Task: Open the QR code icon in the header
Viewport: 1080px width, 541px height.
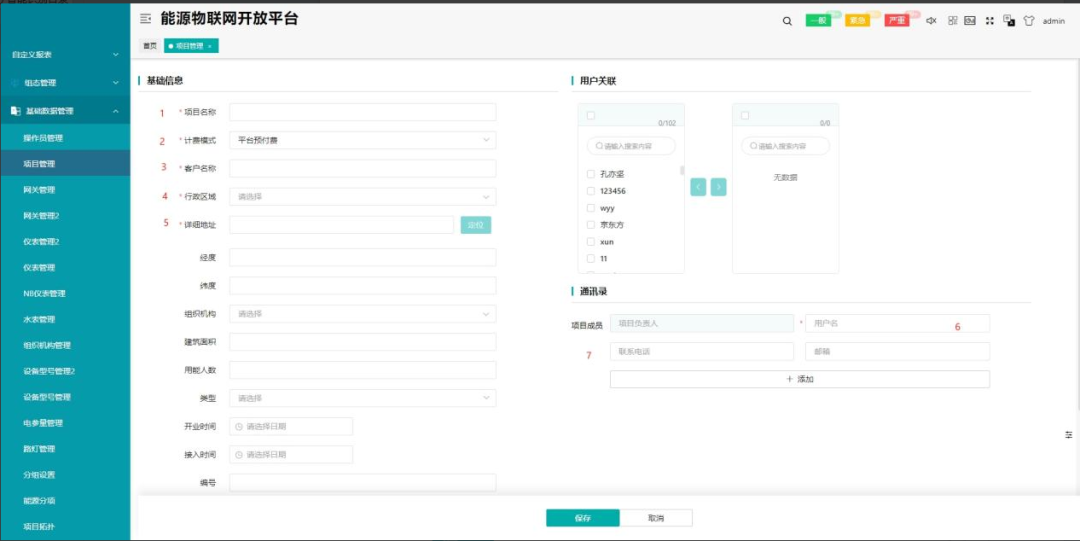Action: click(953, 21)
